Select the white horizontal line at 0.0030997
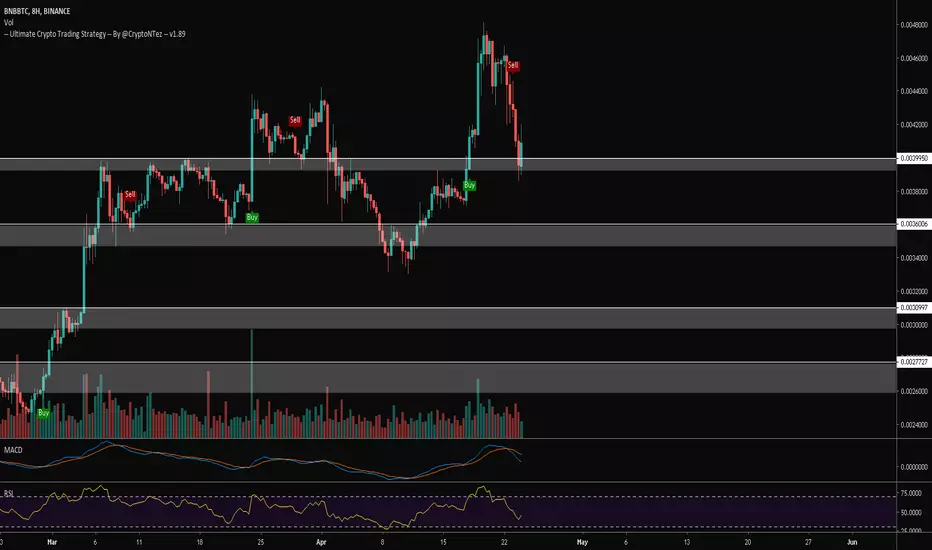 tap(448, 307)
